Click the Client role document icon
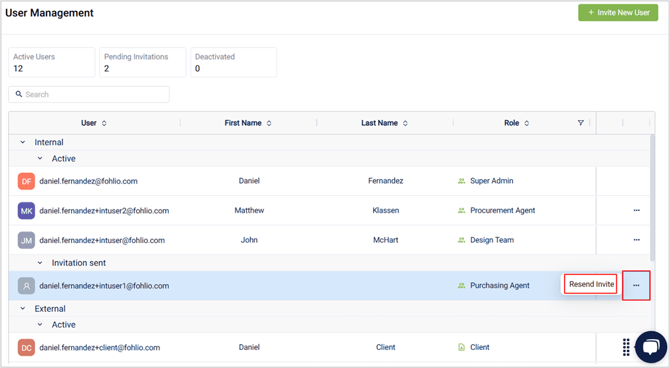The height and width of the screenshot is (368, 670). pyautogui.click(x=461, y=347)
